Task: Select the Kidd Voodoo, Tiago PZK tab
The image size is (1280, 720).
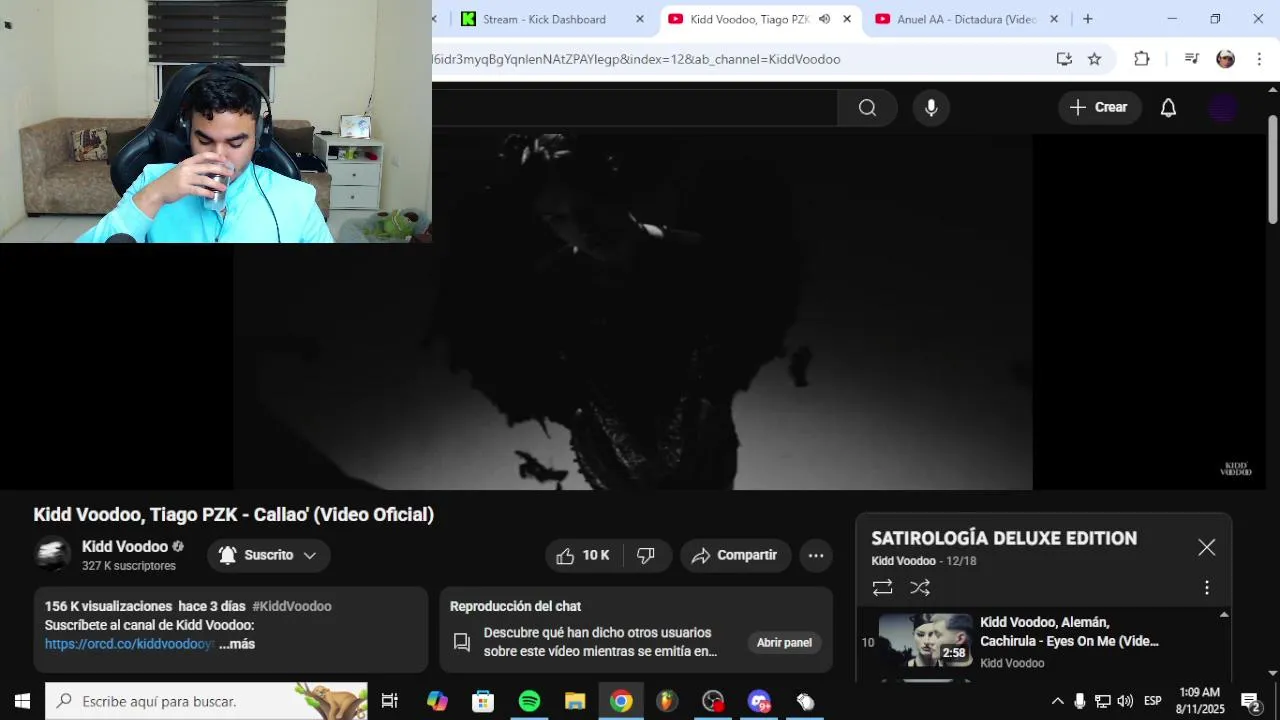Action: (x=749, y=19)
